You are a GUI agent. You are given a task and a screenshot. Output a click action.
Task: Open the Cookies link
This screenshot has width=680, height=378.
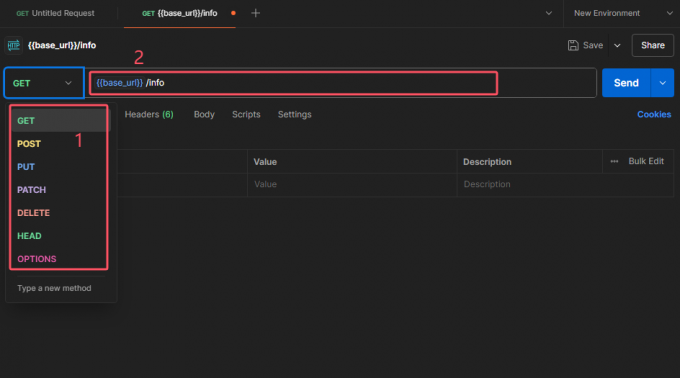[x=654, y=114]
